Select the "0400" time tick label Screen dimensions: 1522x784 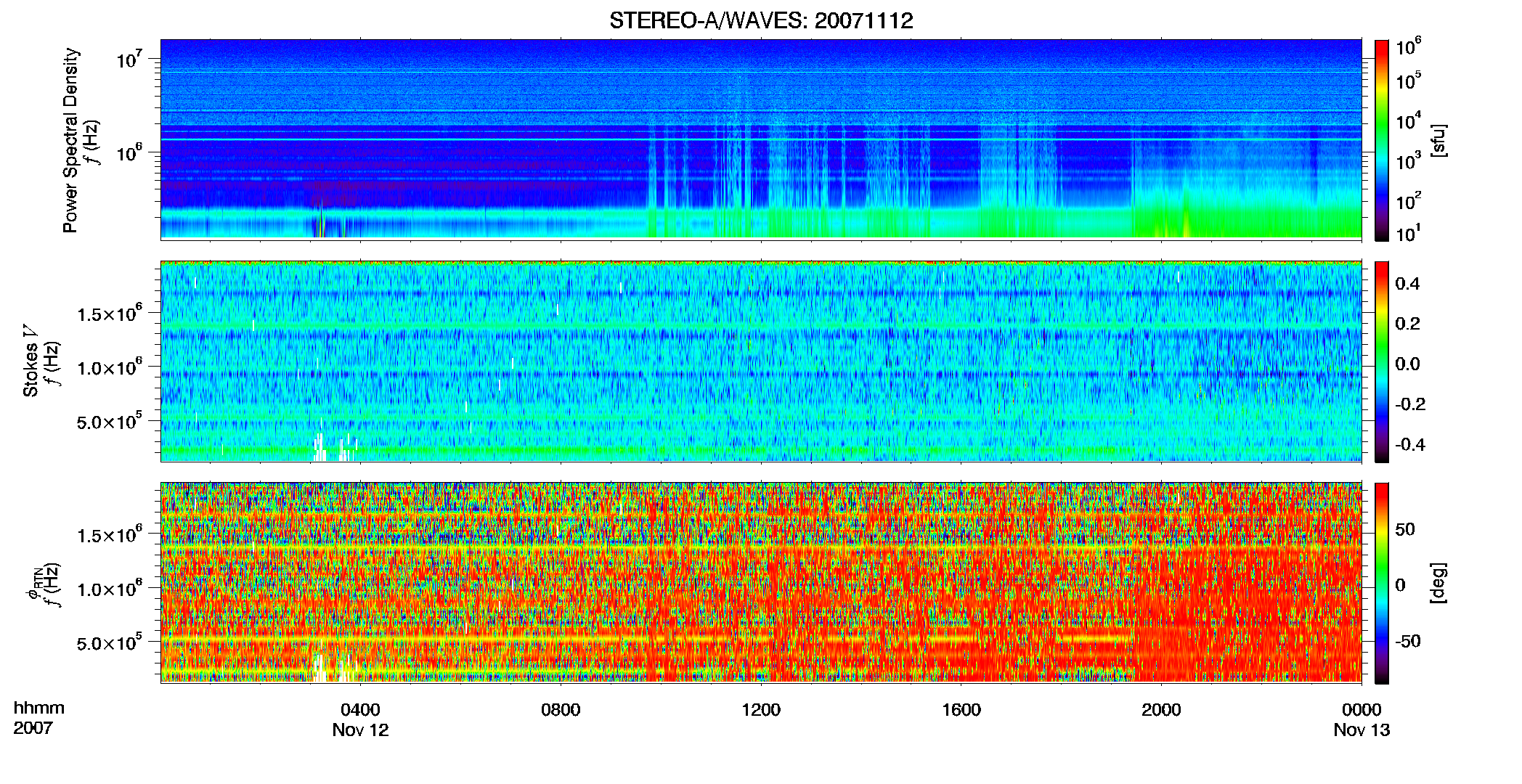[x=360, y=710]
